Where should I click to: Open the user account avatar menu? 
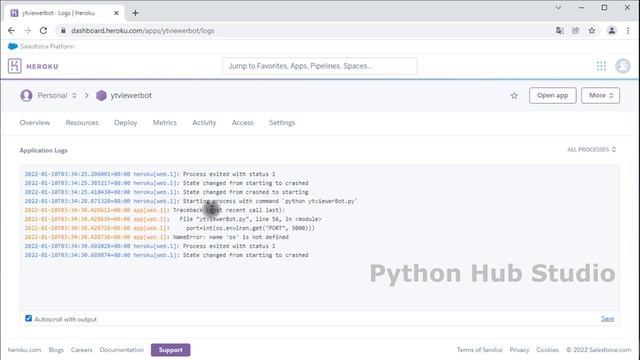coord(622,66)
